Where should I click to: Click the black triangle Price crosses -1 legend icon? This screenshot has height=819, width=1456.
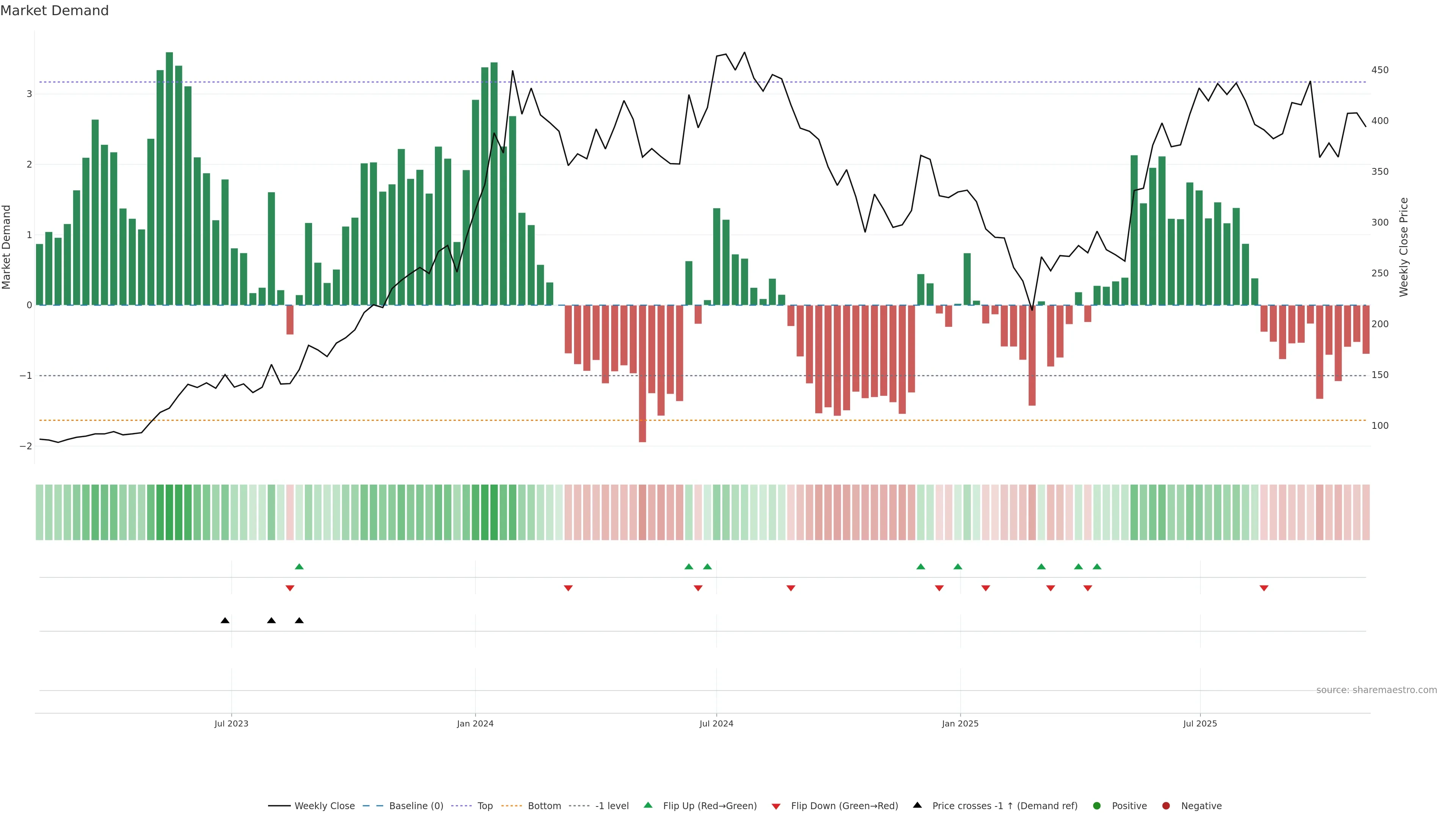point(917,805)
